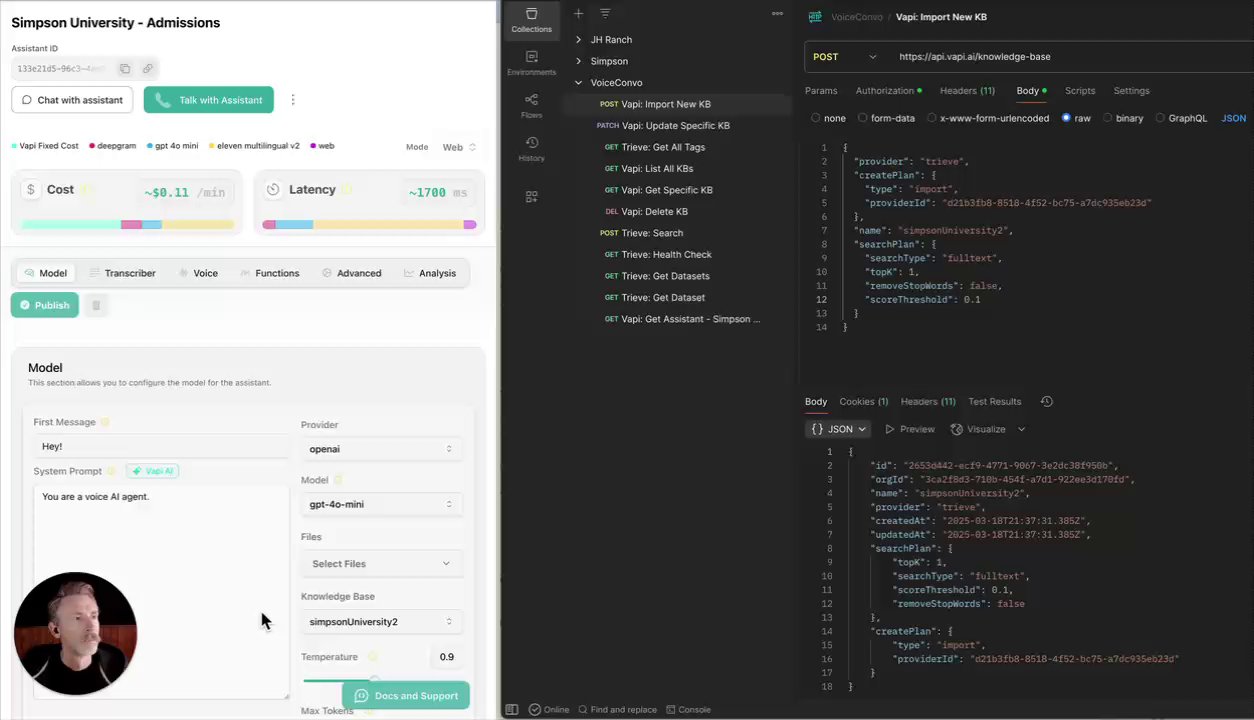The height and width of the screenshot is (720, 1254).
Task: Open the dropdown arrow next to Visualize
Action: click(x=1021, y=429)
